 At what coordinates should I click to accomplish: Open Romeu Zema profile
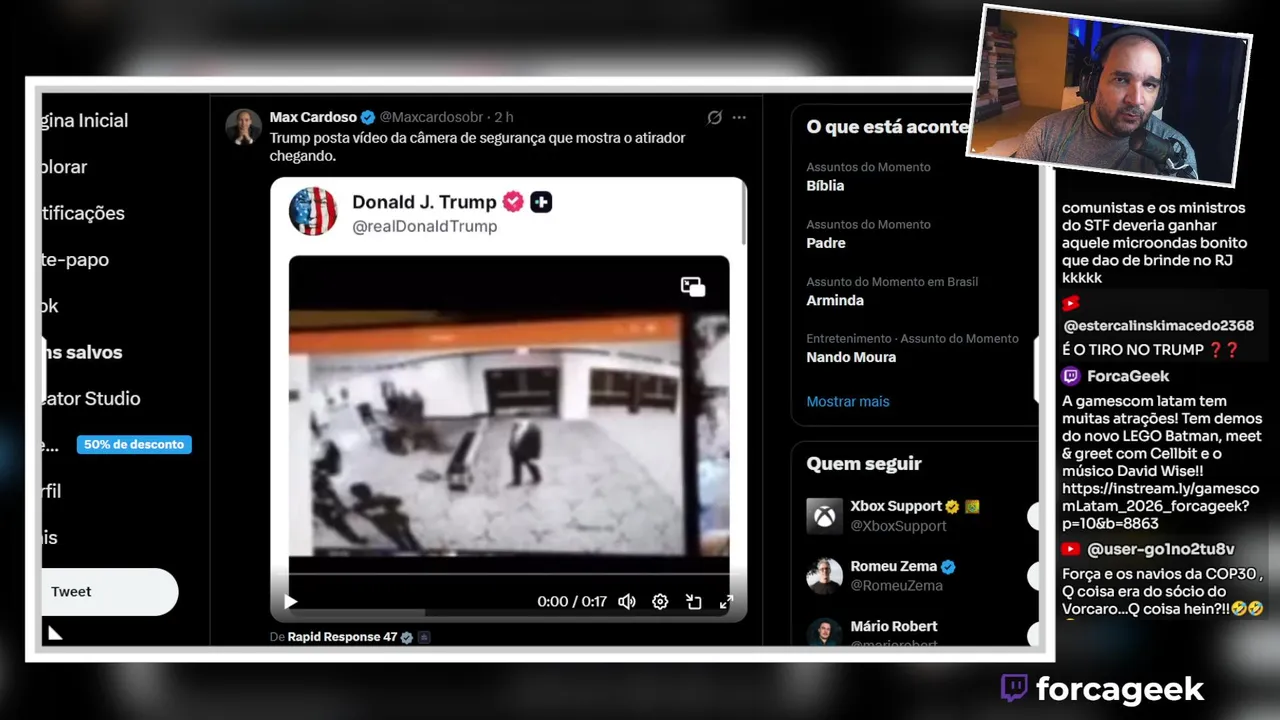pos(894,566)
